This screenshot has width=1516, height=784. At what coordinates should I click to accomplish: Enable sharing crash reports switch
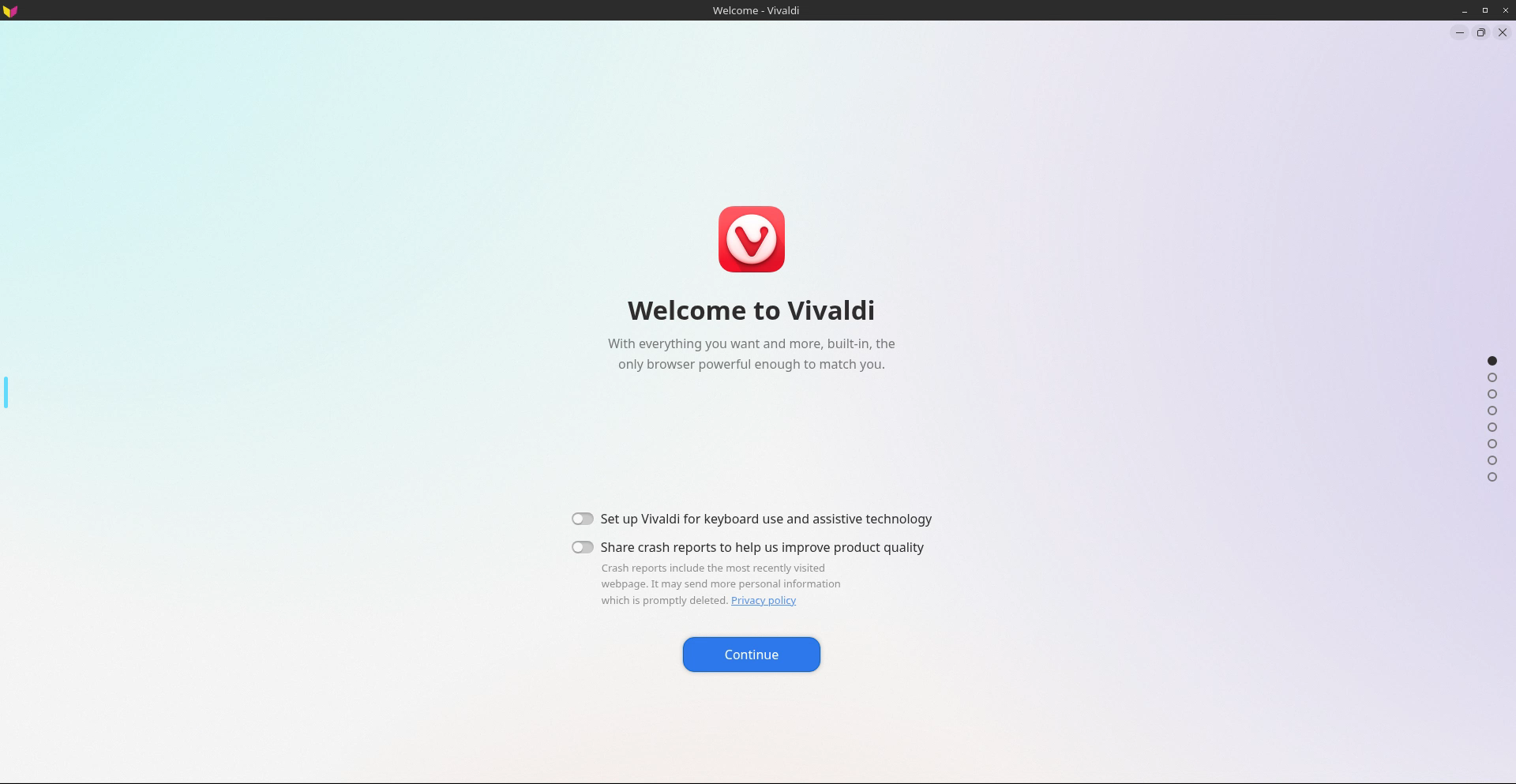click(583, 547)
